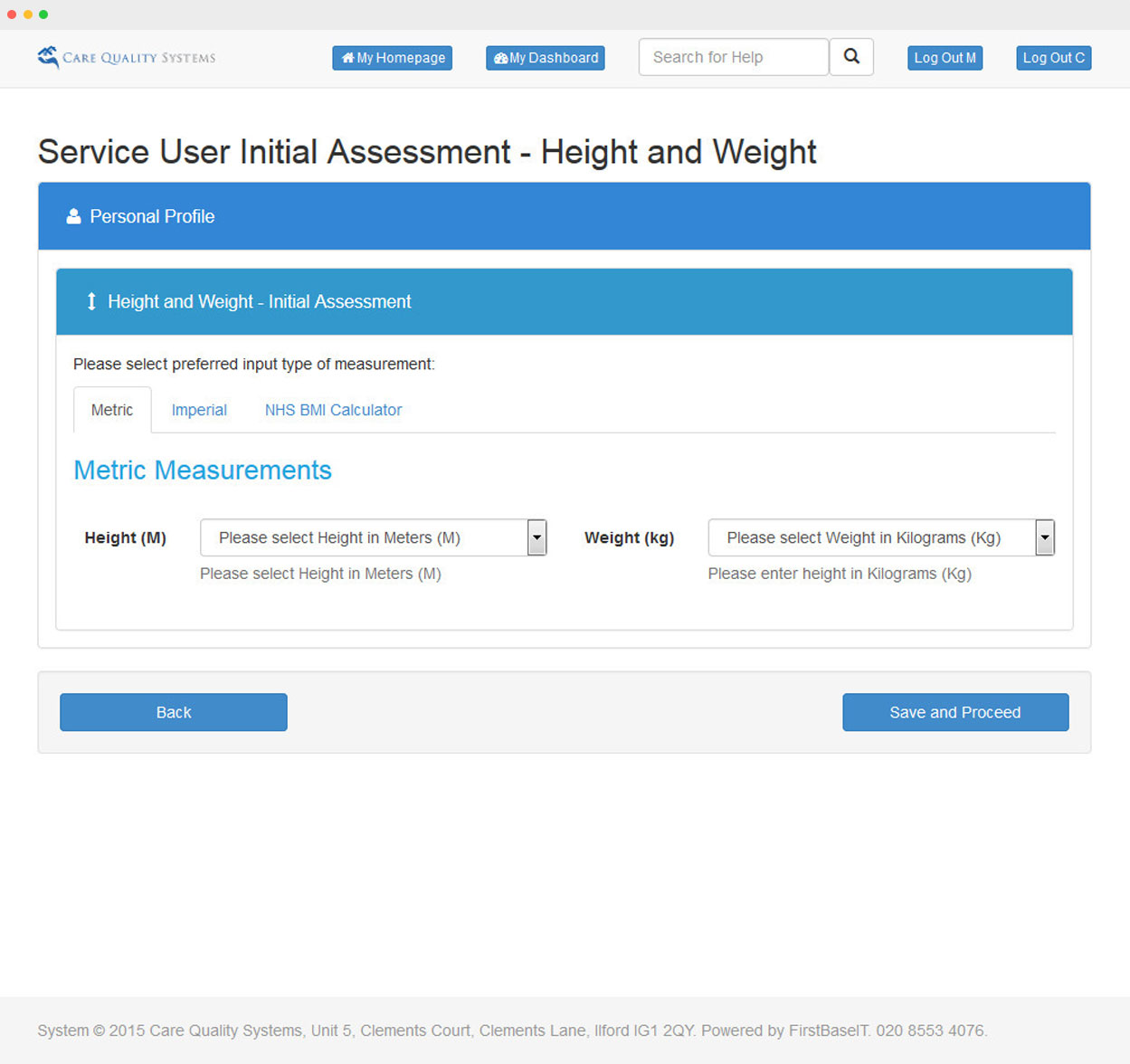Select the Metric tab
1130x1064 pixels.
pos(112,410)
